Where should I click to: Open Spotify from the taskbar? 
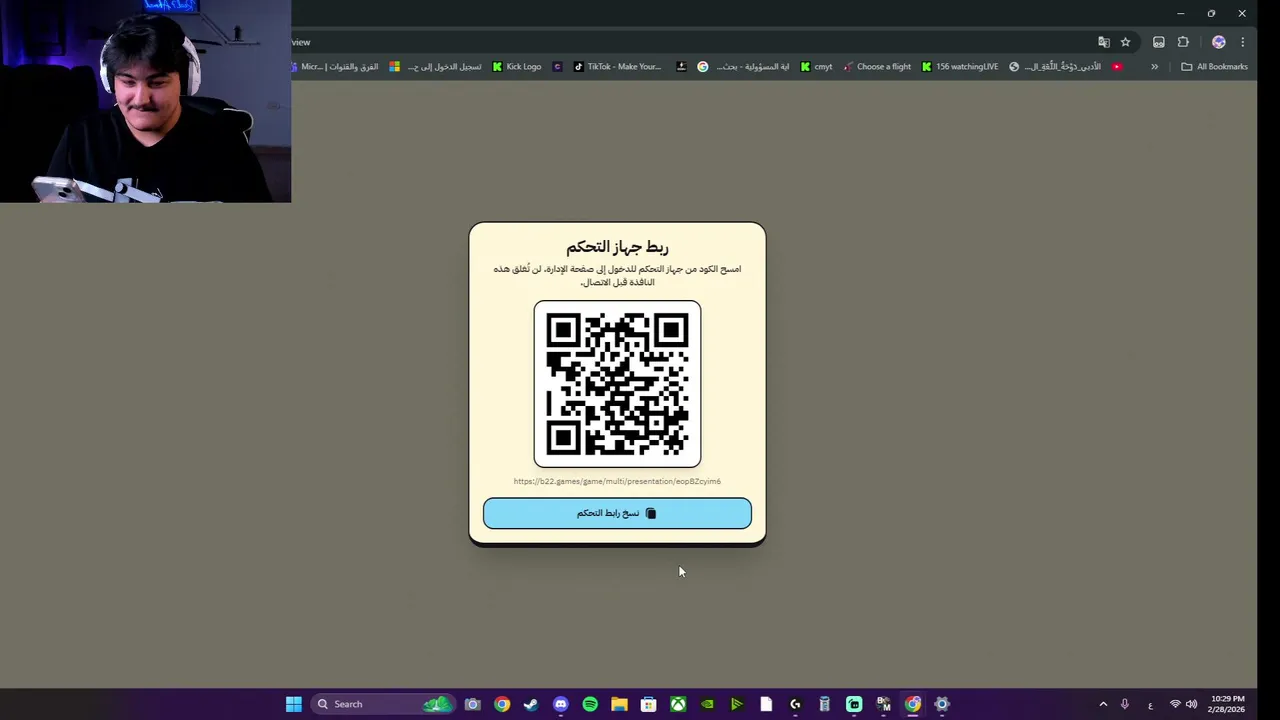point(590,704)
